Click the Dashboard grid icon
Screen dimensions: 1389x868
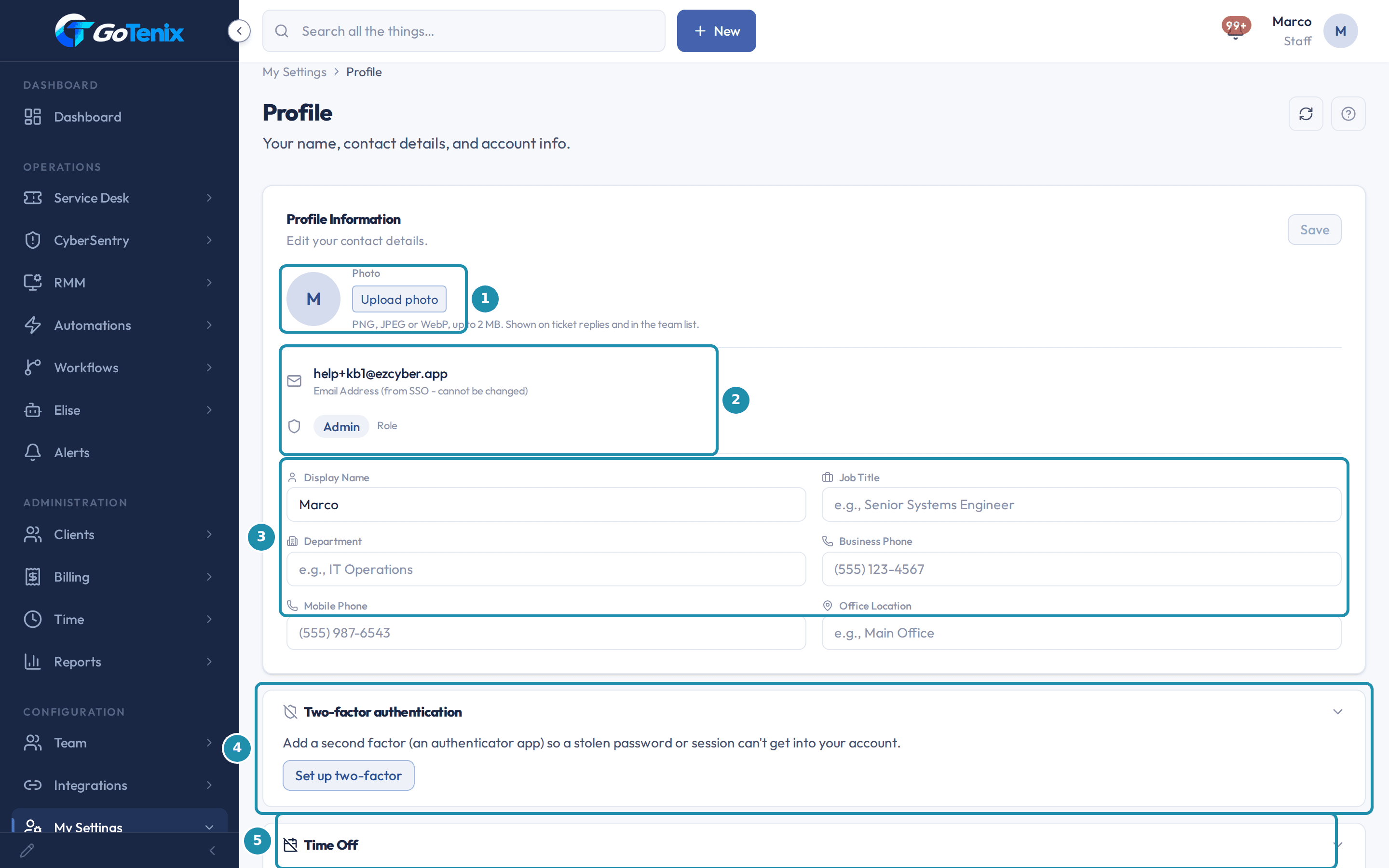[33, 117]
